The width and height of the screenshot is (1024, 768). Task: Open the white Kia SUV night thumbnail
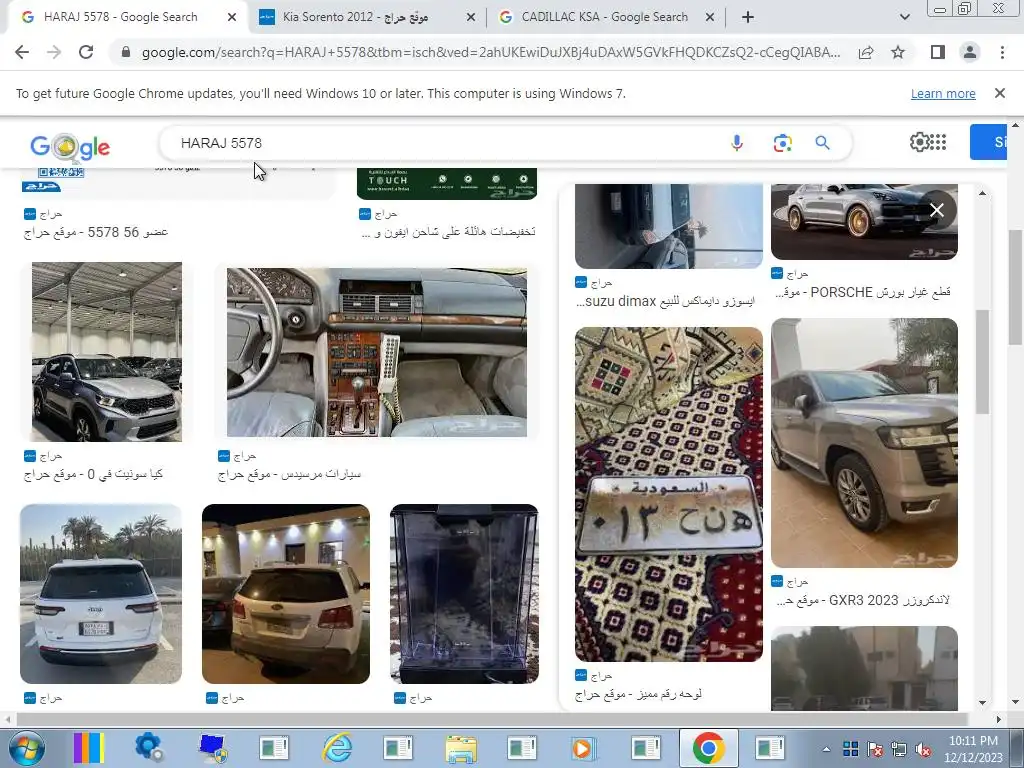(286, 594)
